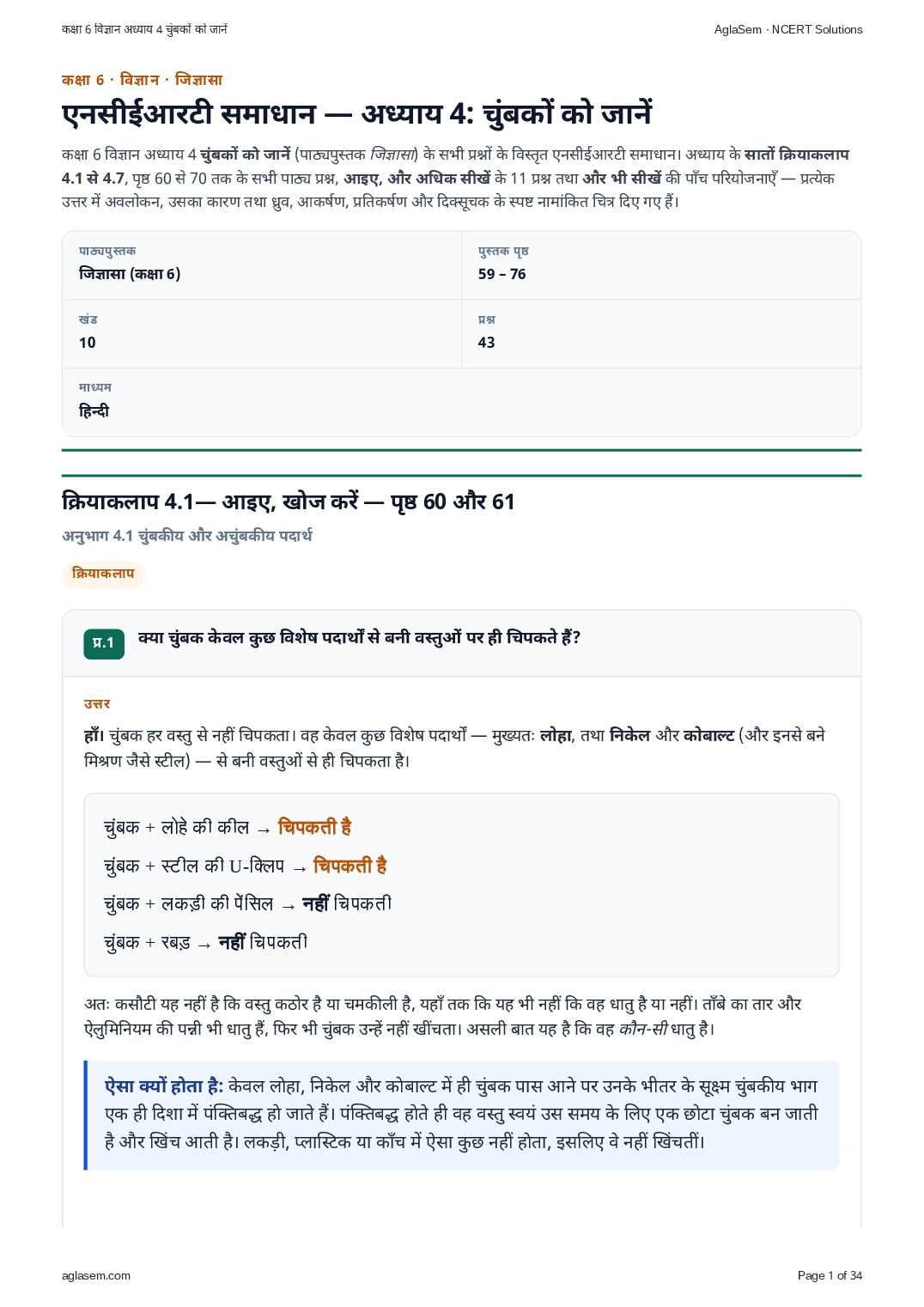Click the line चुंबक + लोहे की कील
Screen dimensions: 924x1307
pyautogui.click(x=228, y=827)
